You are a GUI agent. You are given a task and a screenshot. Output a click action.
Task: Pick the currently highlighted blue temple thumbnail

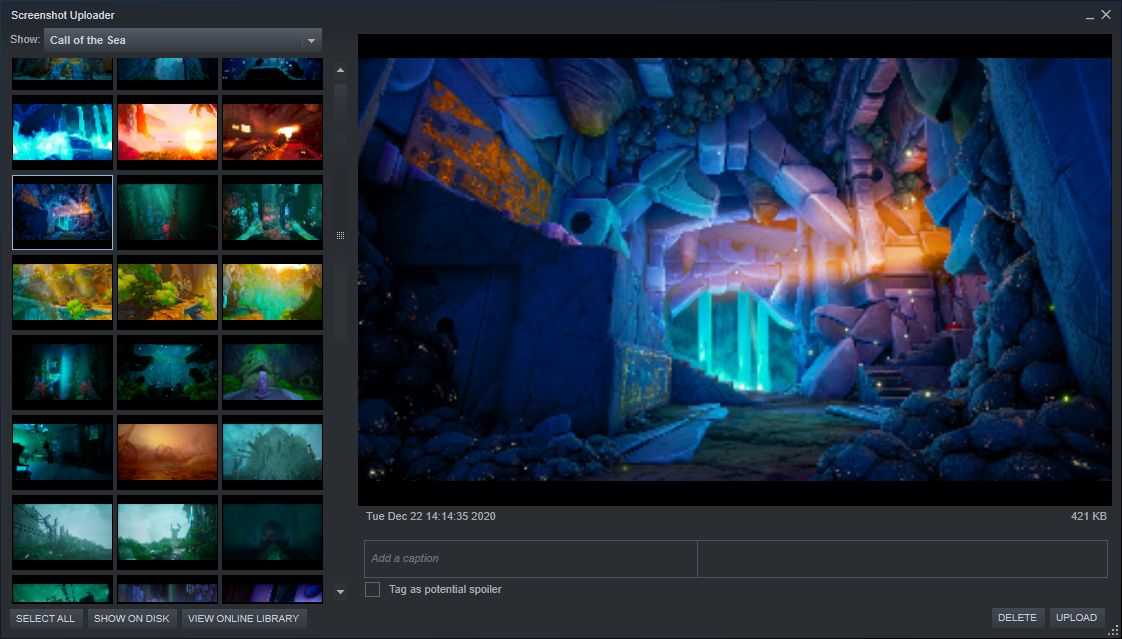62,212
